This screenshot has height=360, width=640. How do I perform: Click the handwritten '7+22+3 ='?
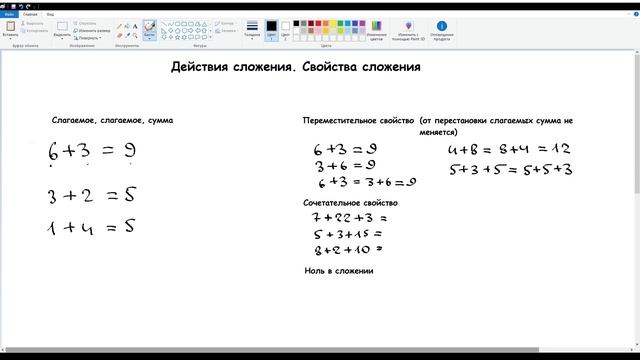pos(349,218)
